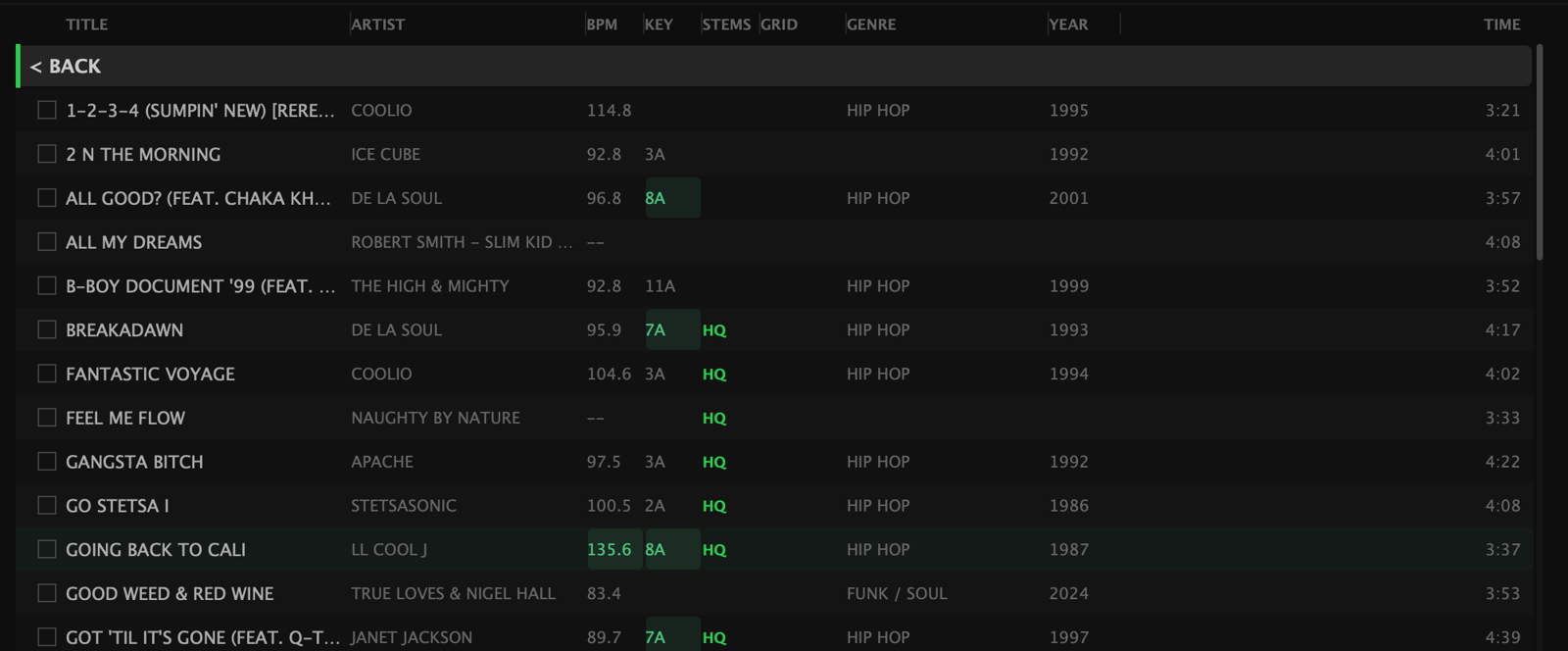
Task: Click the 2024 year cell
Action: tap(1069, 593)
